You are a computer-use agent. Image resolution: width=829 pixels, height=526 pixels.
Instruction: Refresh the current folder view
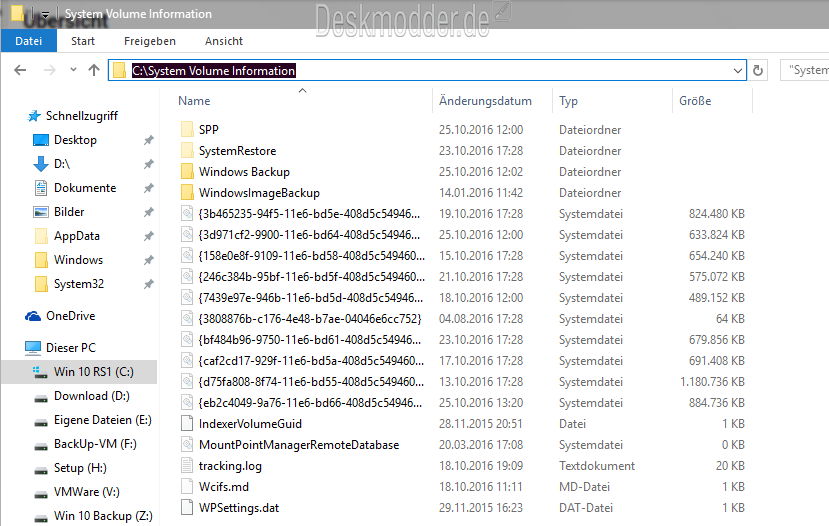pyautogui.click(x=758, y=70)
